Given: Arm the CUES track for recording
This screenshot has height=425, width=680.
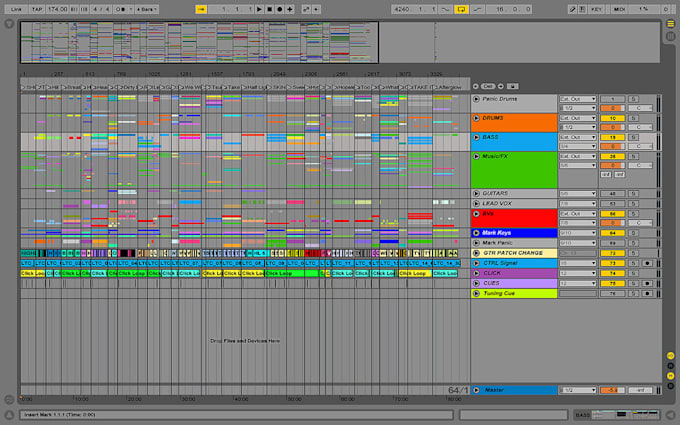Looking at the screenshot, I should [x=647, y=283].
